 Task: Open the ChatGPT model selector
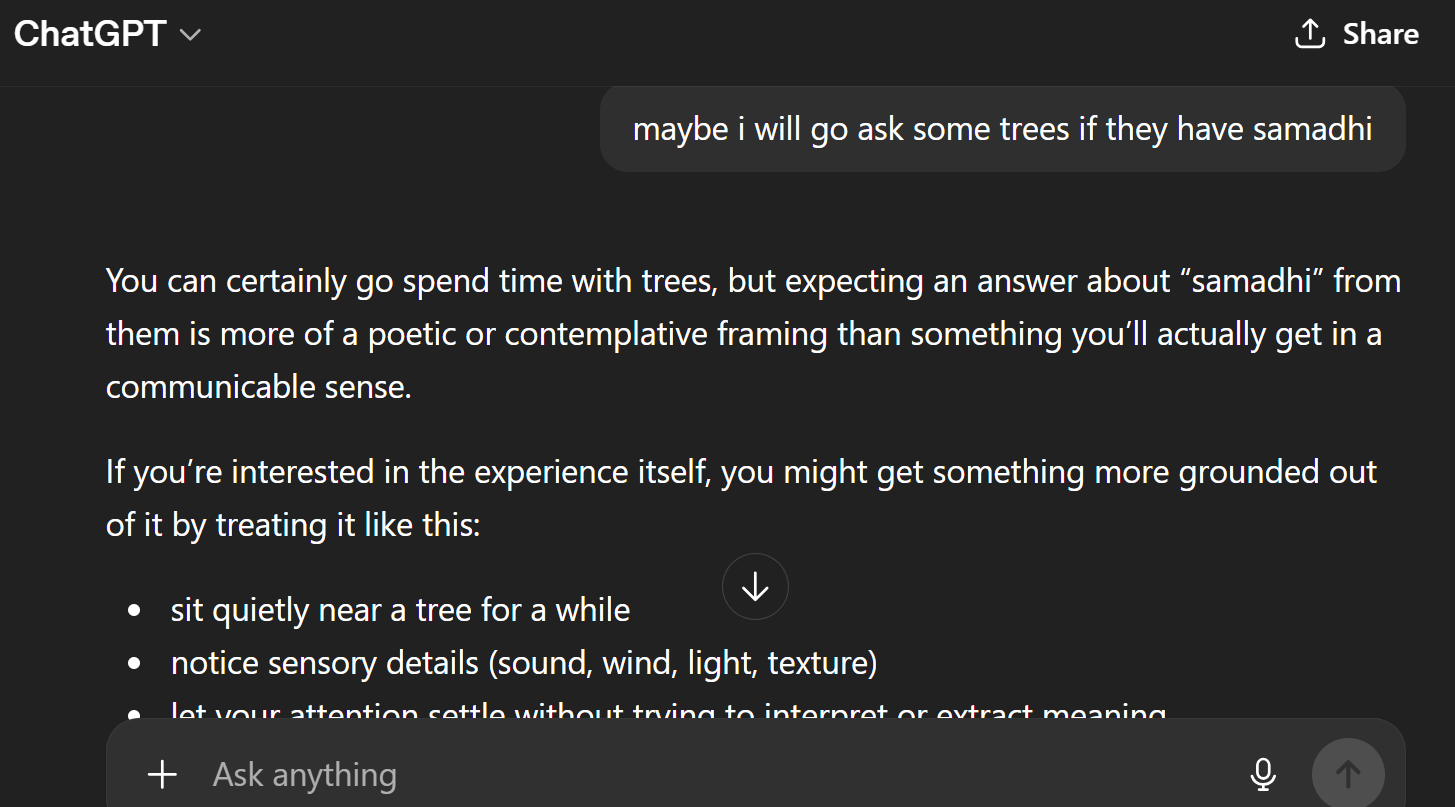(x=107, y=35)
